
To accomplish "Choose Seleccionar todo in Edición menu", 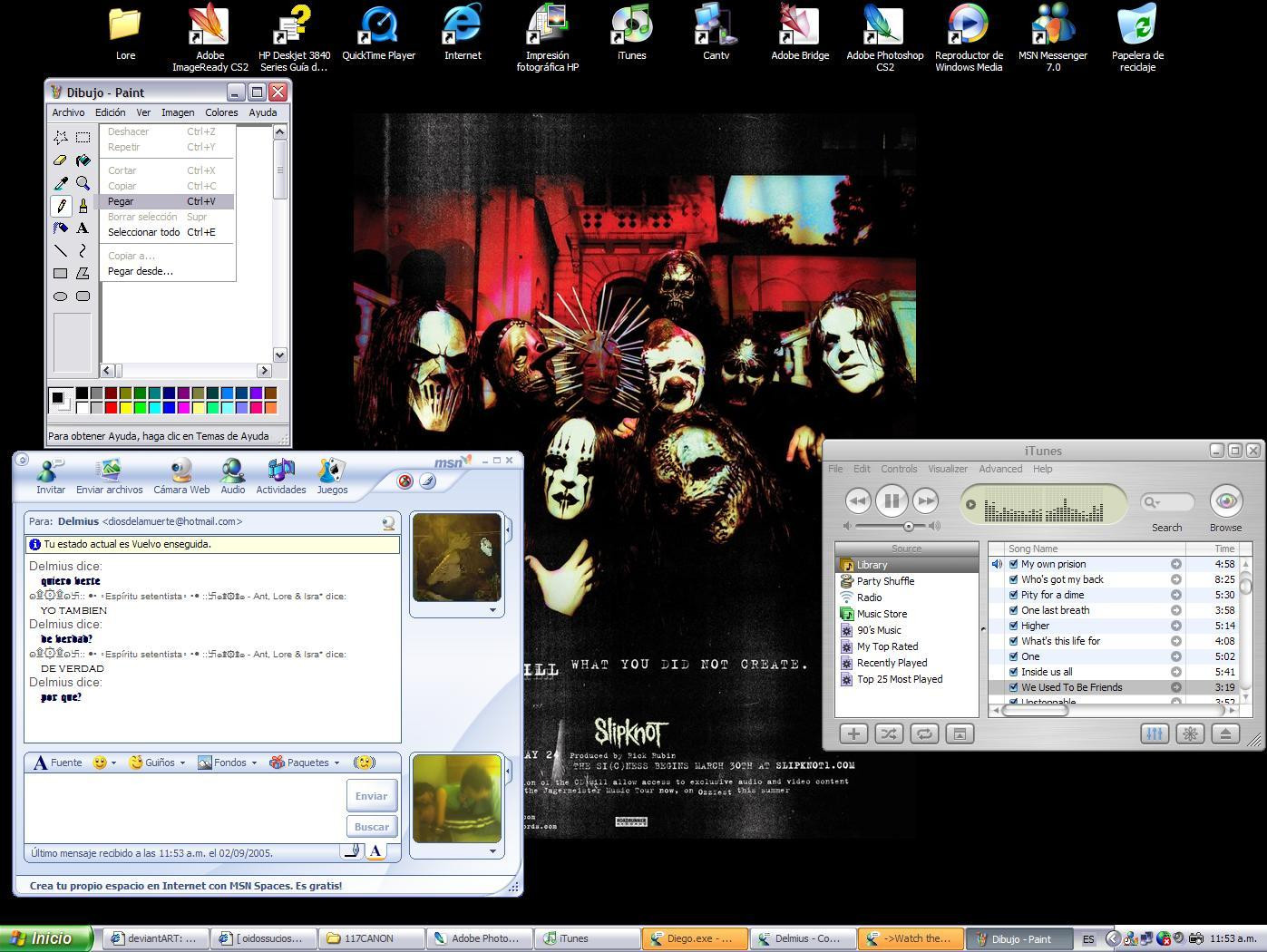I will click(166, 232).
